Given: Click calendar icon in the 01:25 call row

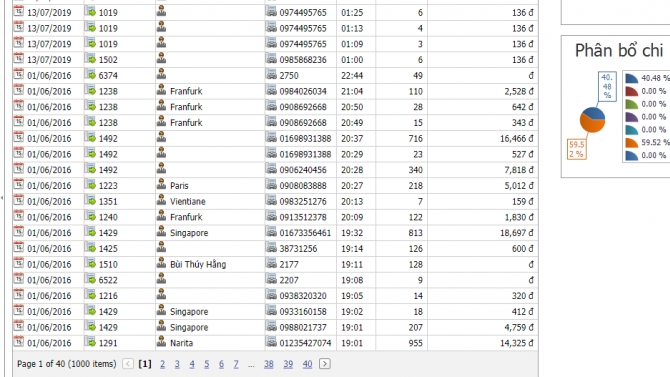Looking at the screenshot, I should pos(18,12).
